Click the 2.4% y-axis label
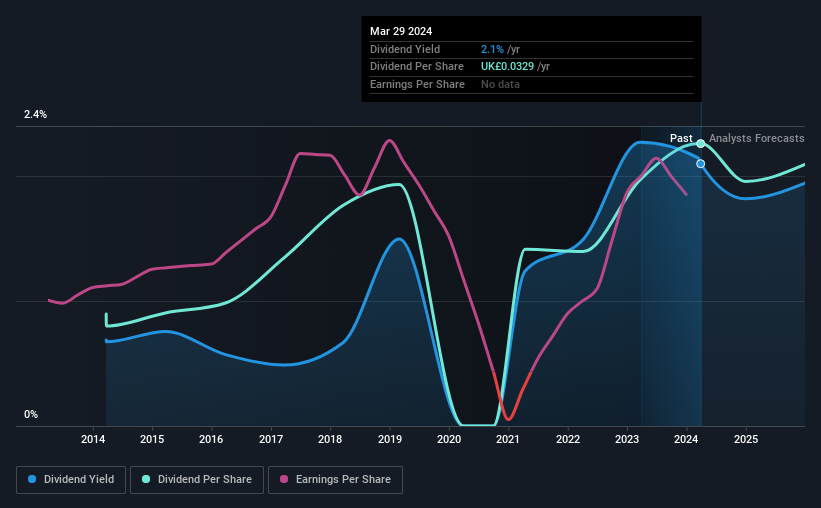Viewport: 821px width, 508px height. (x=35, y=114)
